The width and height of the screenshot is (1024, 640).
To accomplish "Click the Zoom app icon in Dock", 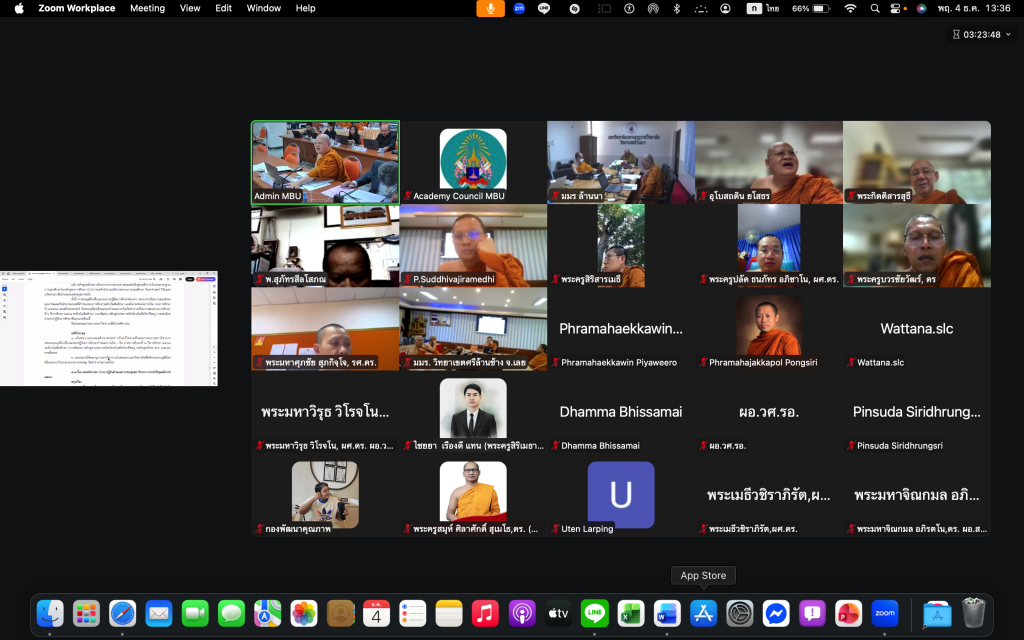I will pos(884,612).
